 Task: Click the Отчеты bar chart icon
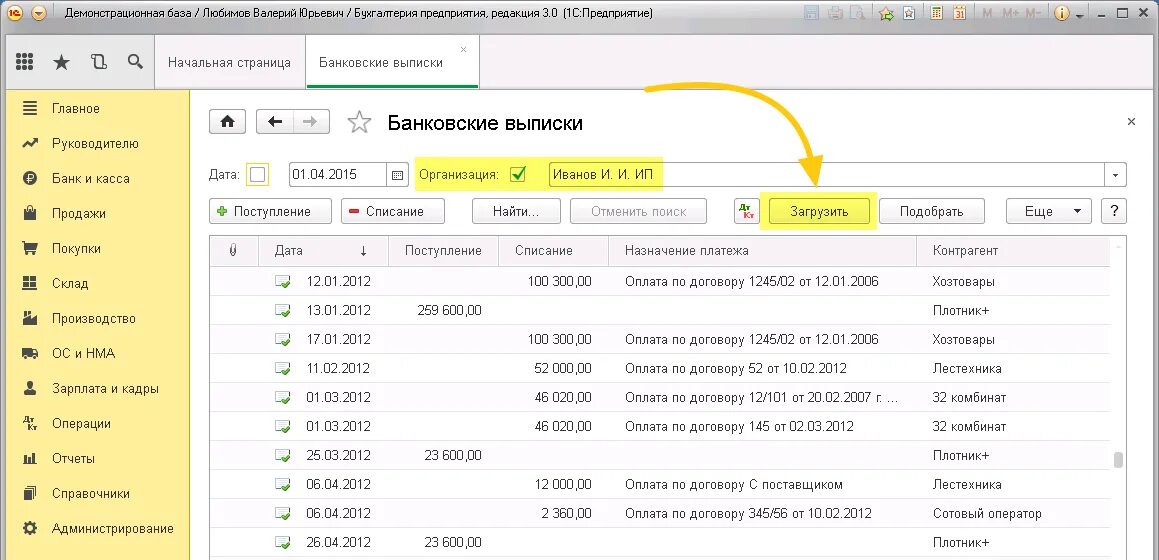(30, 458)
